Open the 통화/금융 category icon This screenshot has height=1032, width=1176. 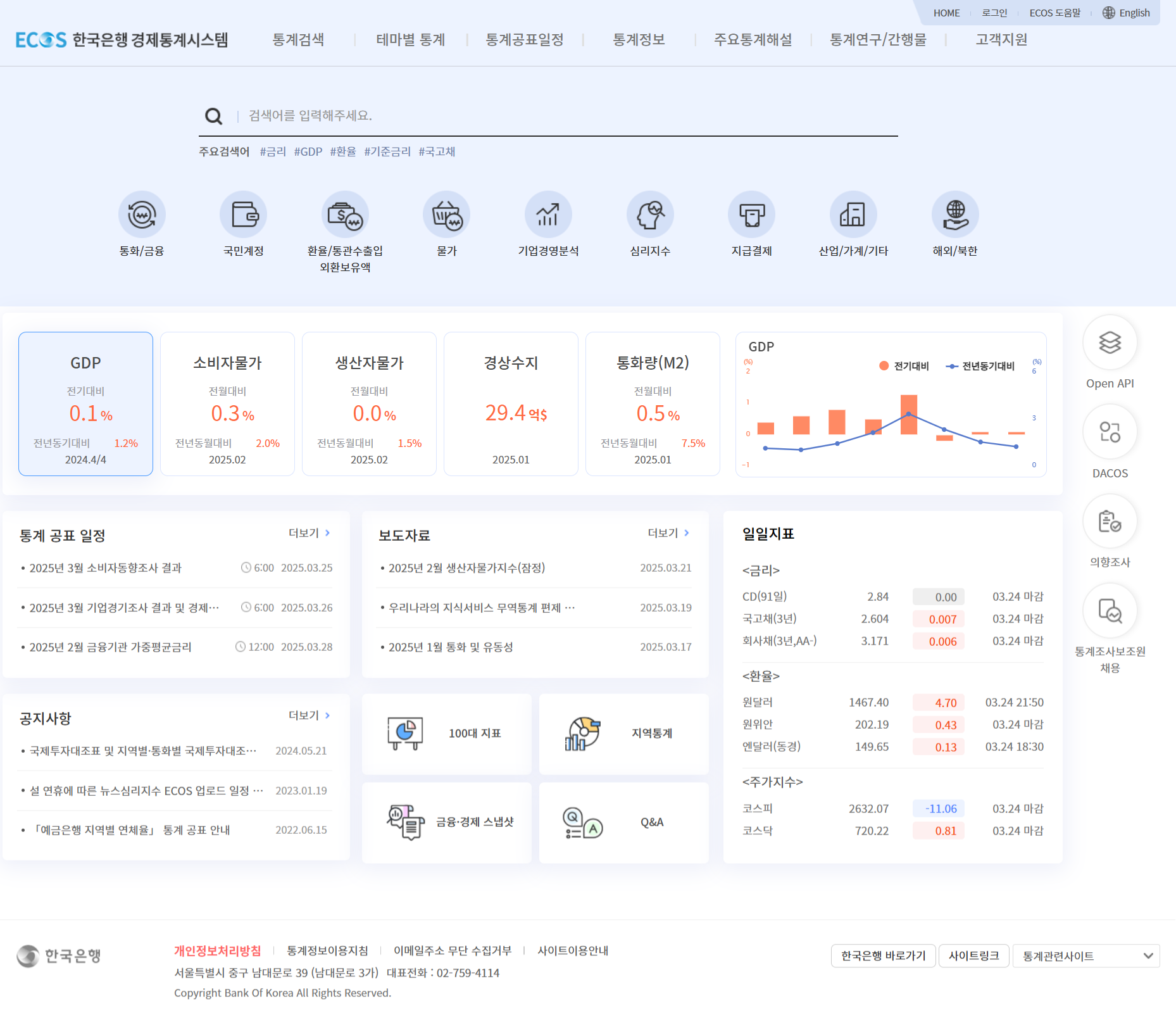pyautogui.click(x=142, y=215)
